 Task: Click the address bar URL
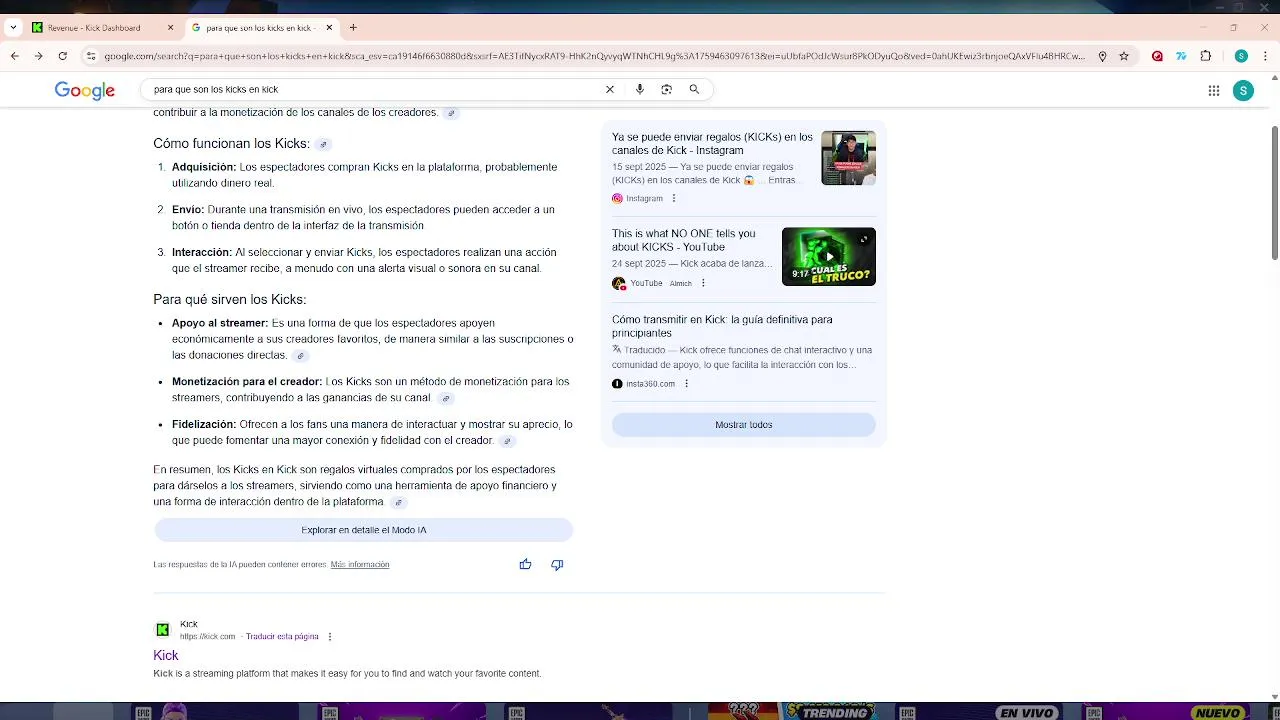pos(594,56)
